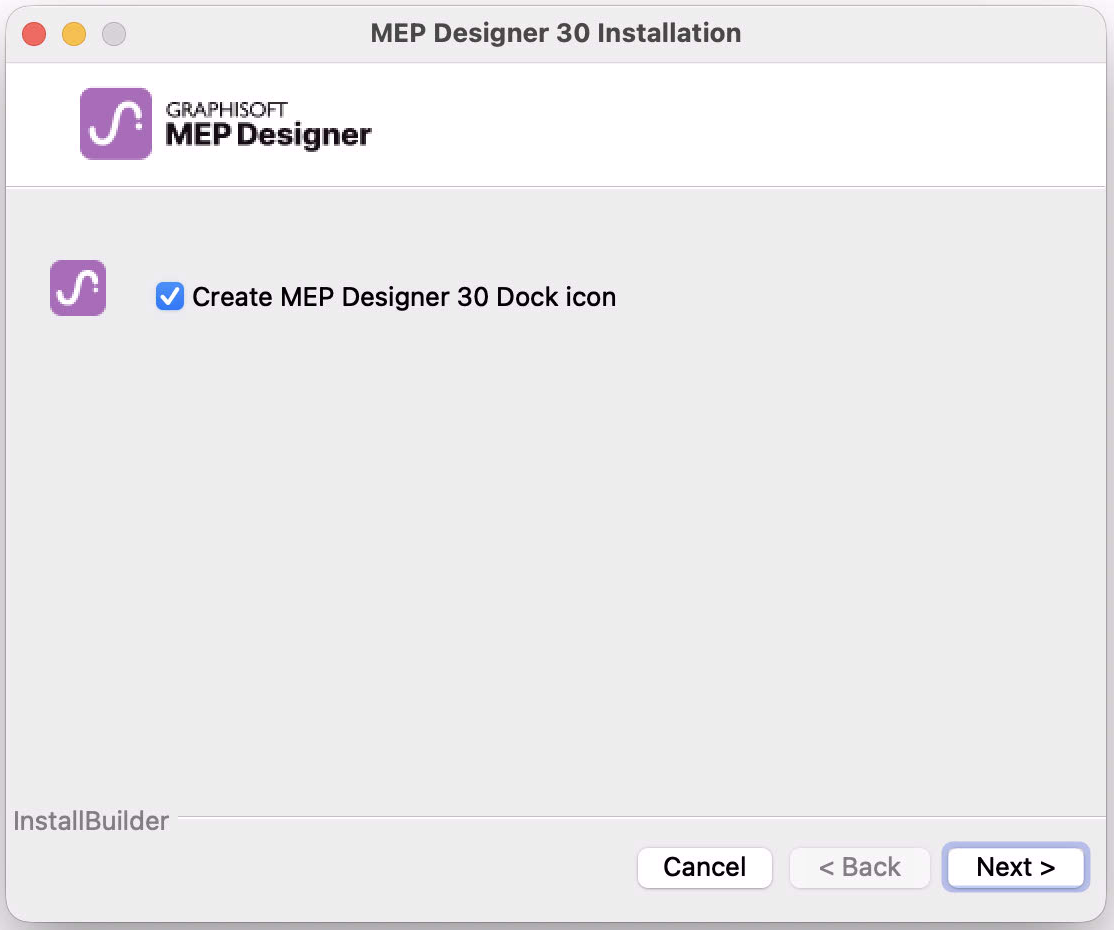
Task: Click the large MEP Designer logo in the header
Action: click(x=116, y=124)
